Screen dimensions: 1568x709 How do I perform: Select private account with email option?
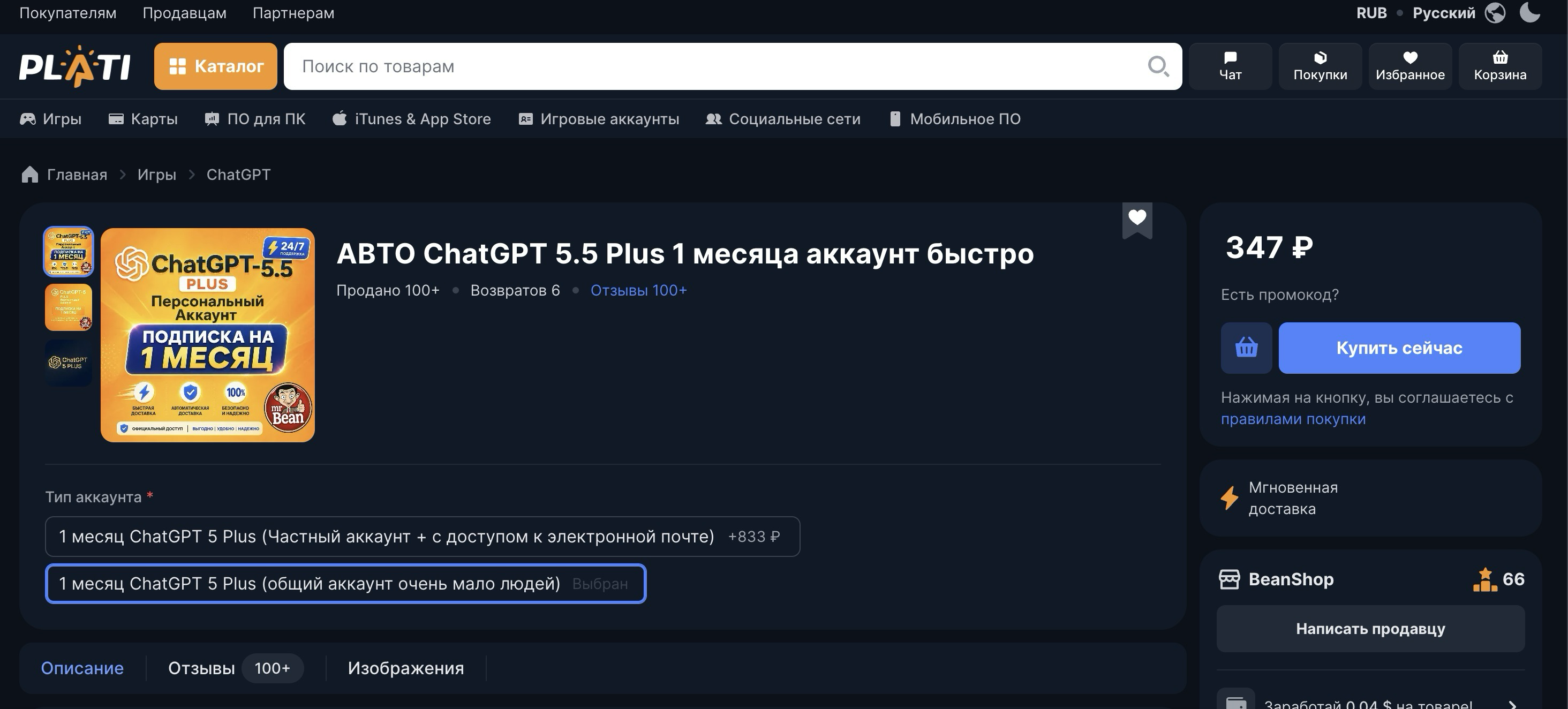click(x=423, y=536)
